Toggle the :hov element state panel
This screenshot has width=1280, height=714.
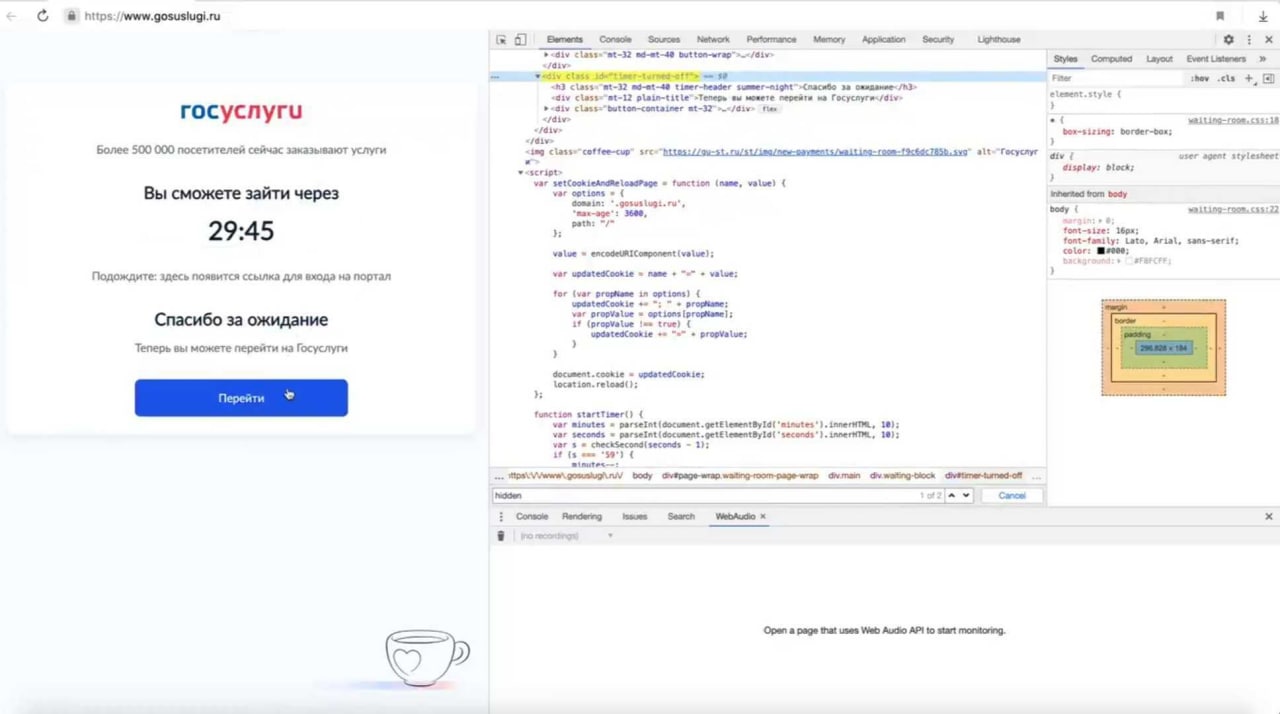(1199, 78)
